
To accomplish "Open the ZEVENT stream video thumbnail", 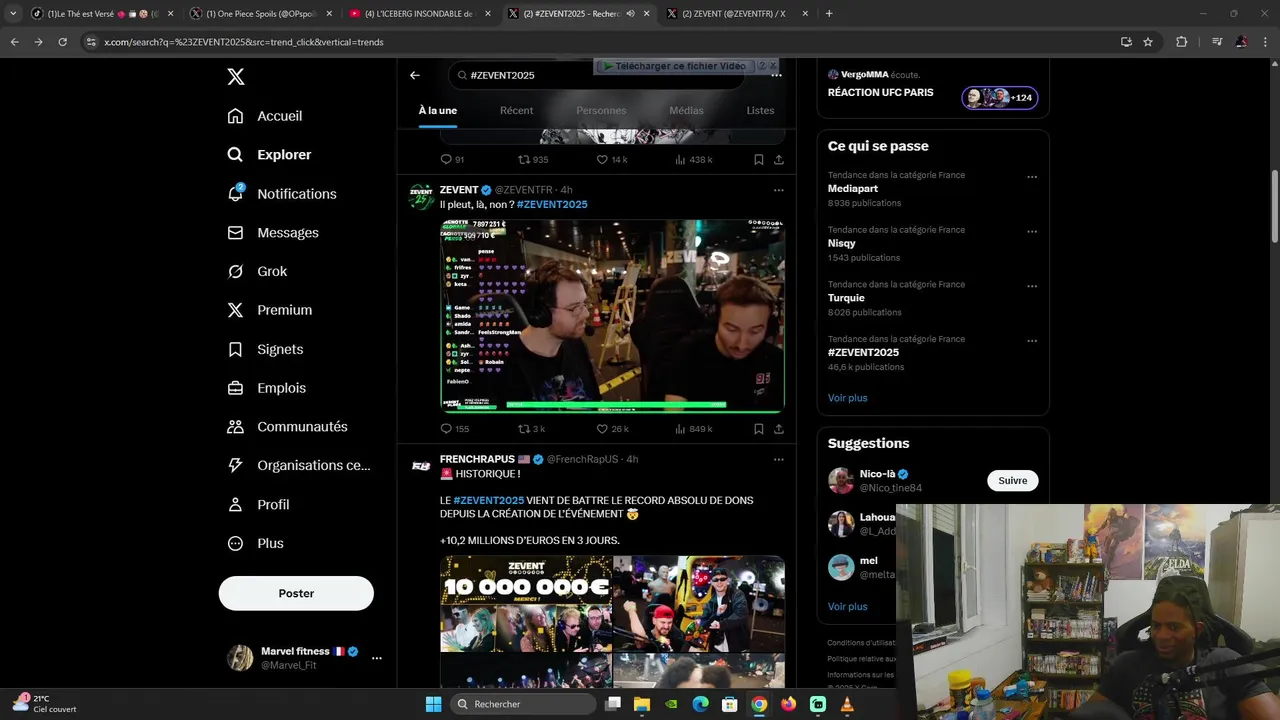I will coord(612,316).
